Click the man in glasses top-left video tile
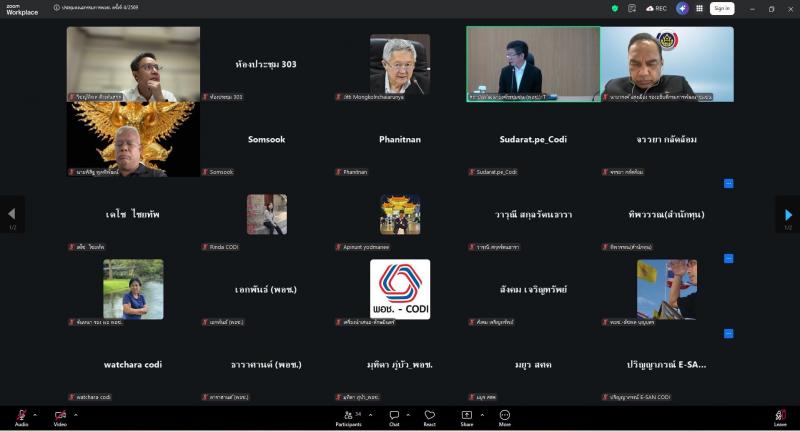 (x=133, y=64)
